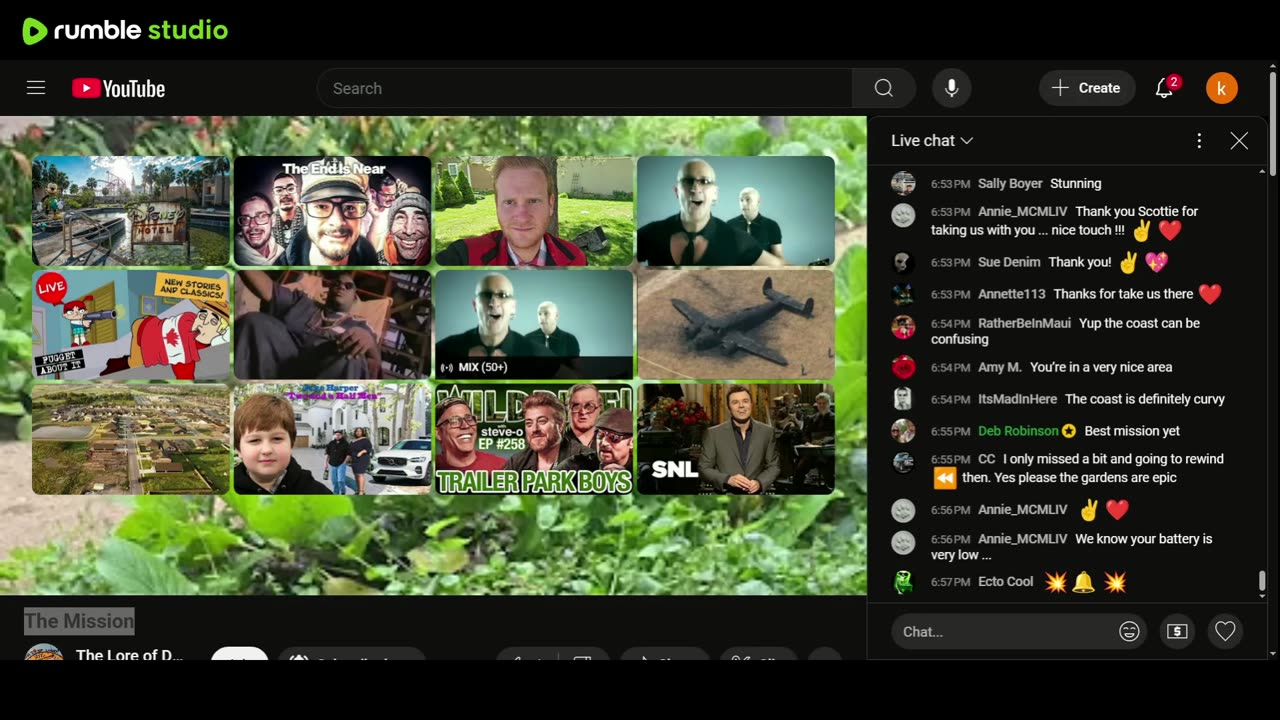Click username "Sally Boyer" in chat
The image size is (1280, 720).
[1010, 184]
